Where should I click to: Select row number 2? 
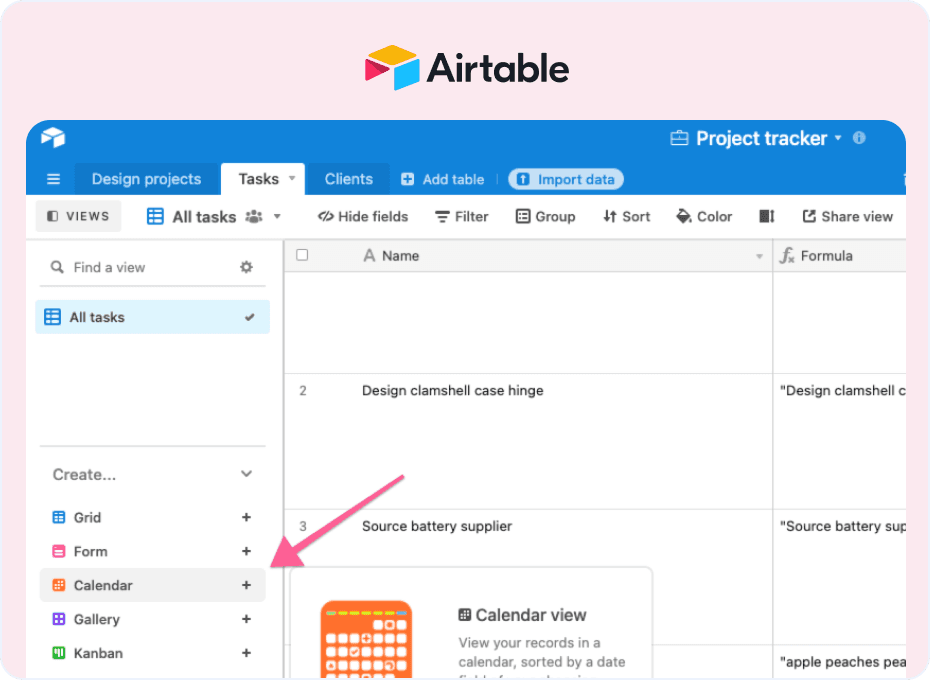click(303, 390)
